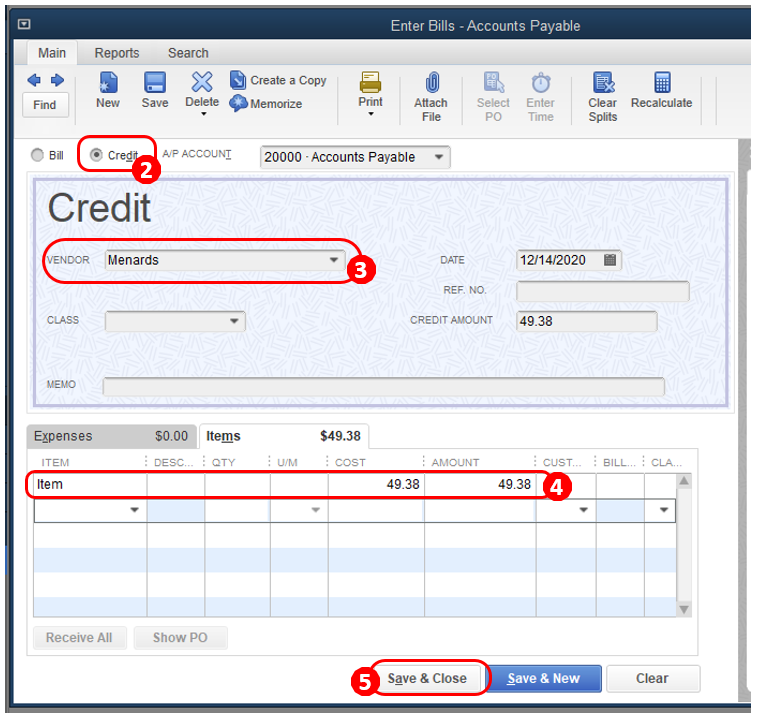Click the Delete X icon
This screenshot has width=759, height=719.
(x=202, y=81)
